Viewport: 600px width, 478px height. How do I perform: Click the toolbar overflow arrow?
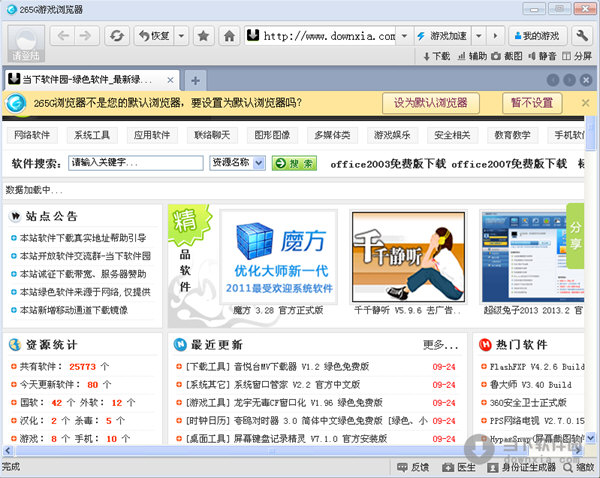click(496, 36)
